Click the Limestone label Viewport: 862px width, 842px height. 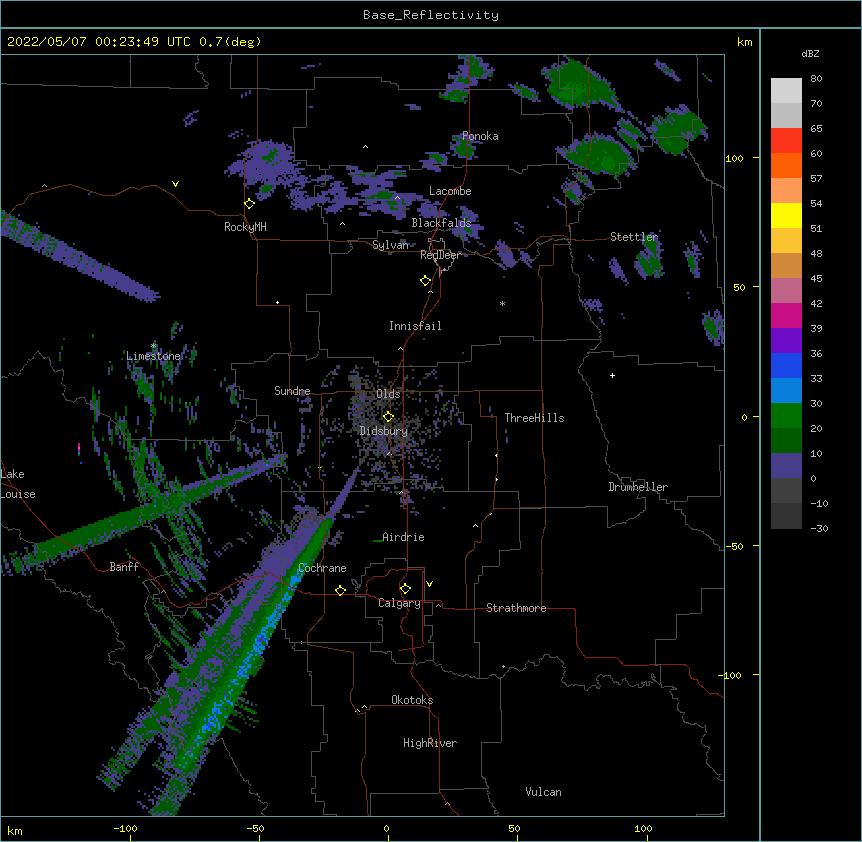tap(153, 356)
